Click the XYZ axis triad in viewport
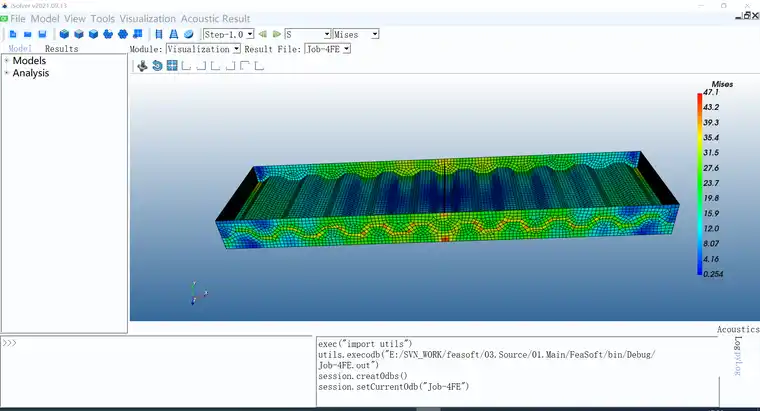The width and height of the screenshot is (760, 411). click(198, 293)
